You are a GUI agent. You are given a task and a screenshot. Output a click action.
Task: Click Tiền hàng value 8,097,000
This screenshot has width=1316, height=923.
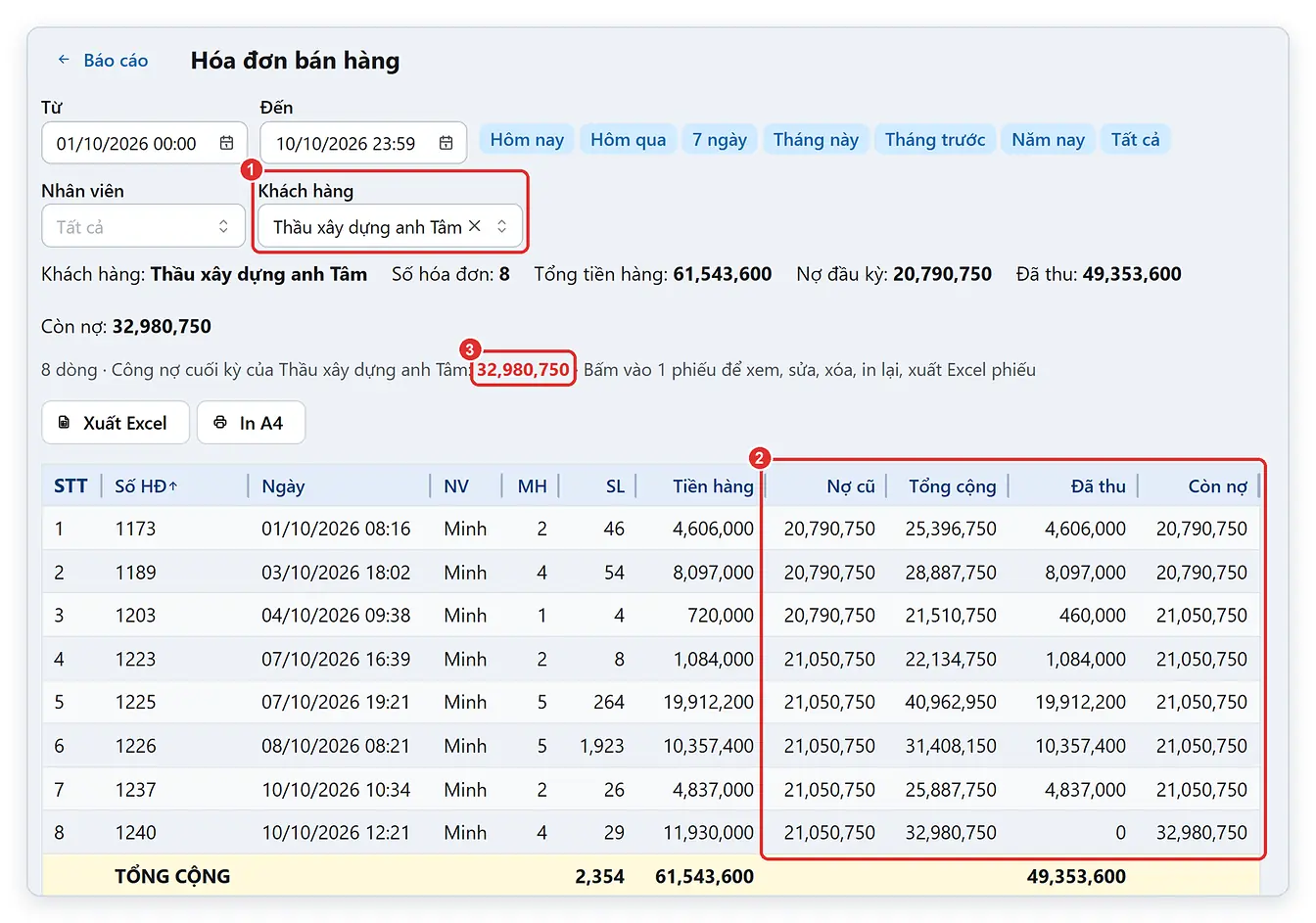coord(713,572)
